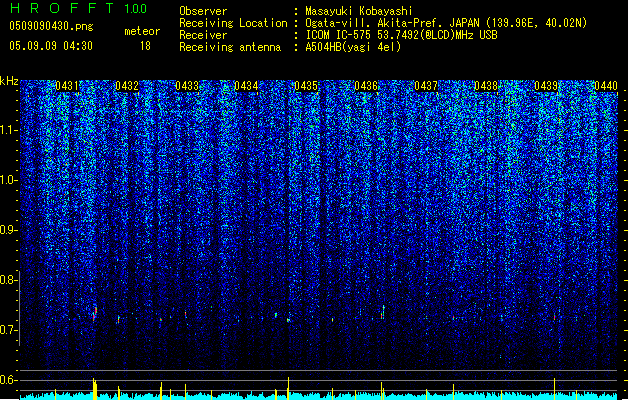This screenshot has width=629, height=400.
Task: Click the 0436 time marker
Action: [x=366, y=86]
